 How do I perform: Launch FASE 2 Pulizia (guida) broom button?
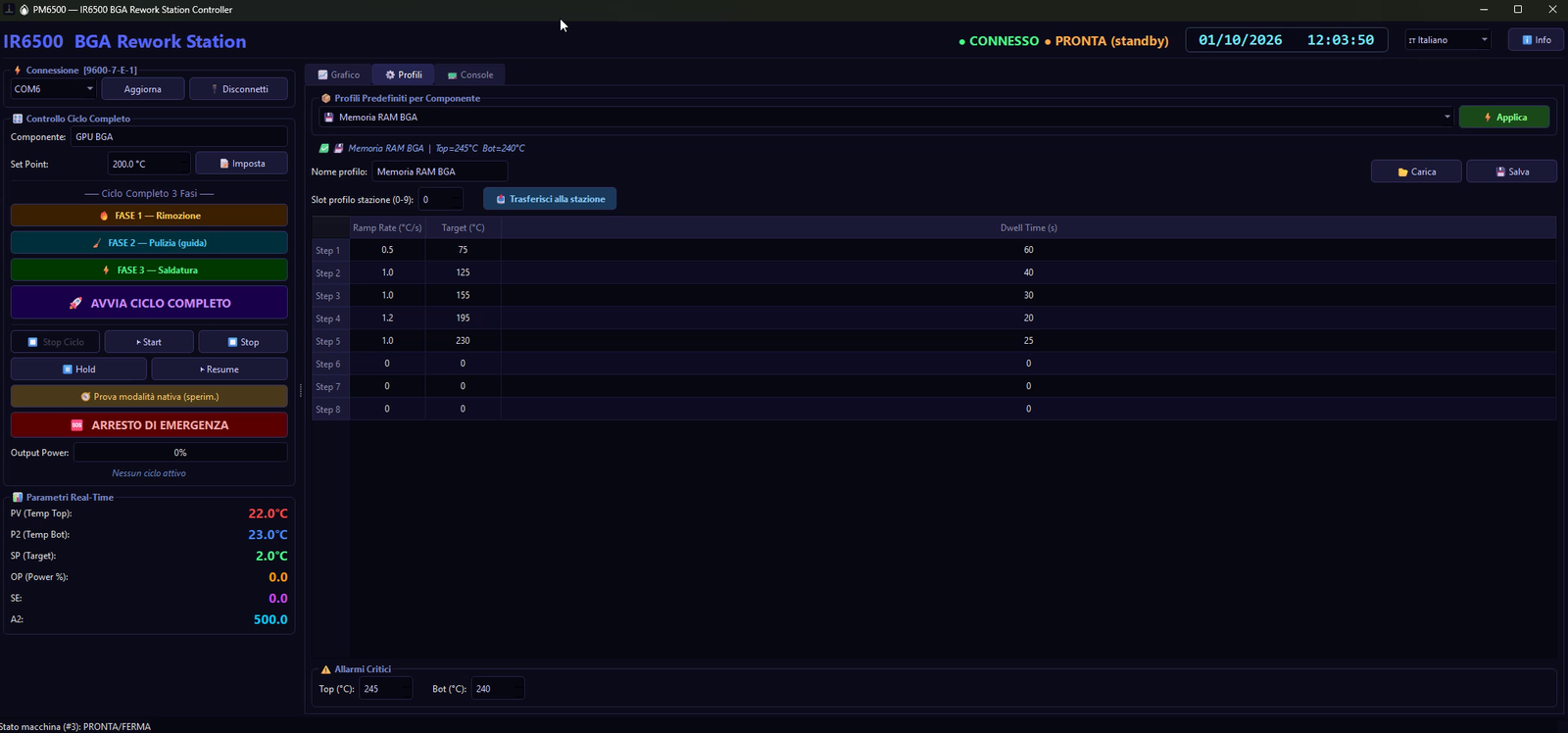point(149,243)
